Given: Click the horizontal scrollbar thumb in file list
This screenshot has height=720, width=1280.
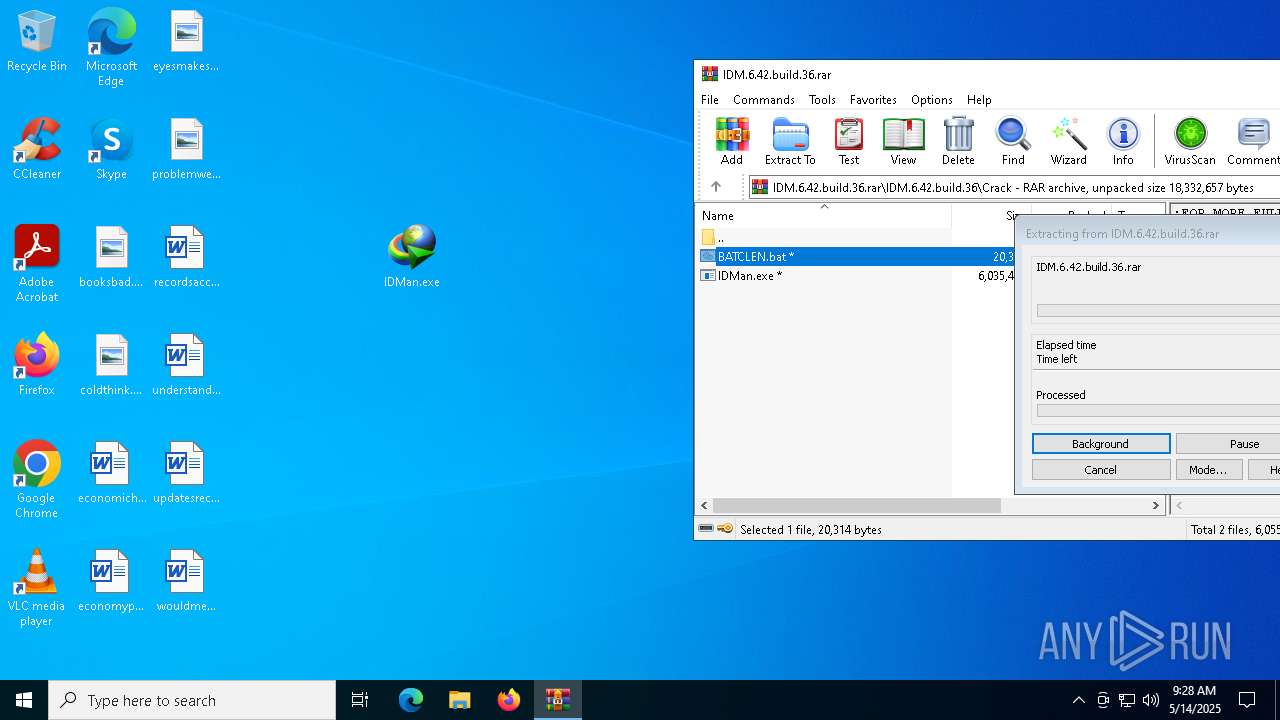Looking at the screenshot, I should (x=857, y=506).
